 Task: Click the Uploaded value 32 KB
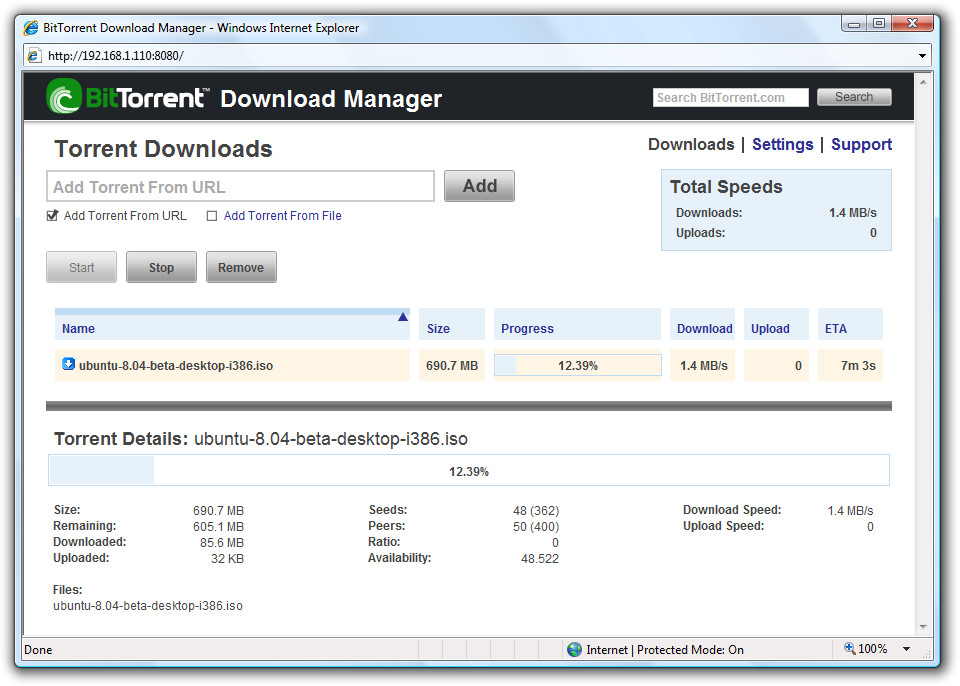[227, 558]
